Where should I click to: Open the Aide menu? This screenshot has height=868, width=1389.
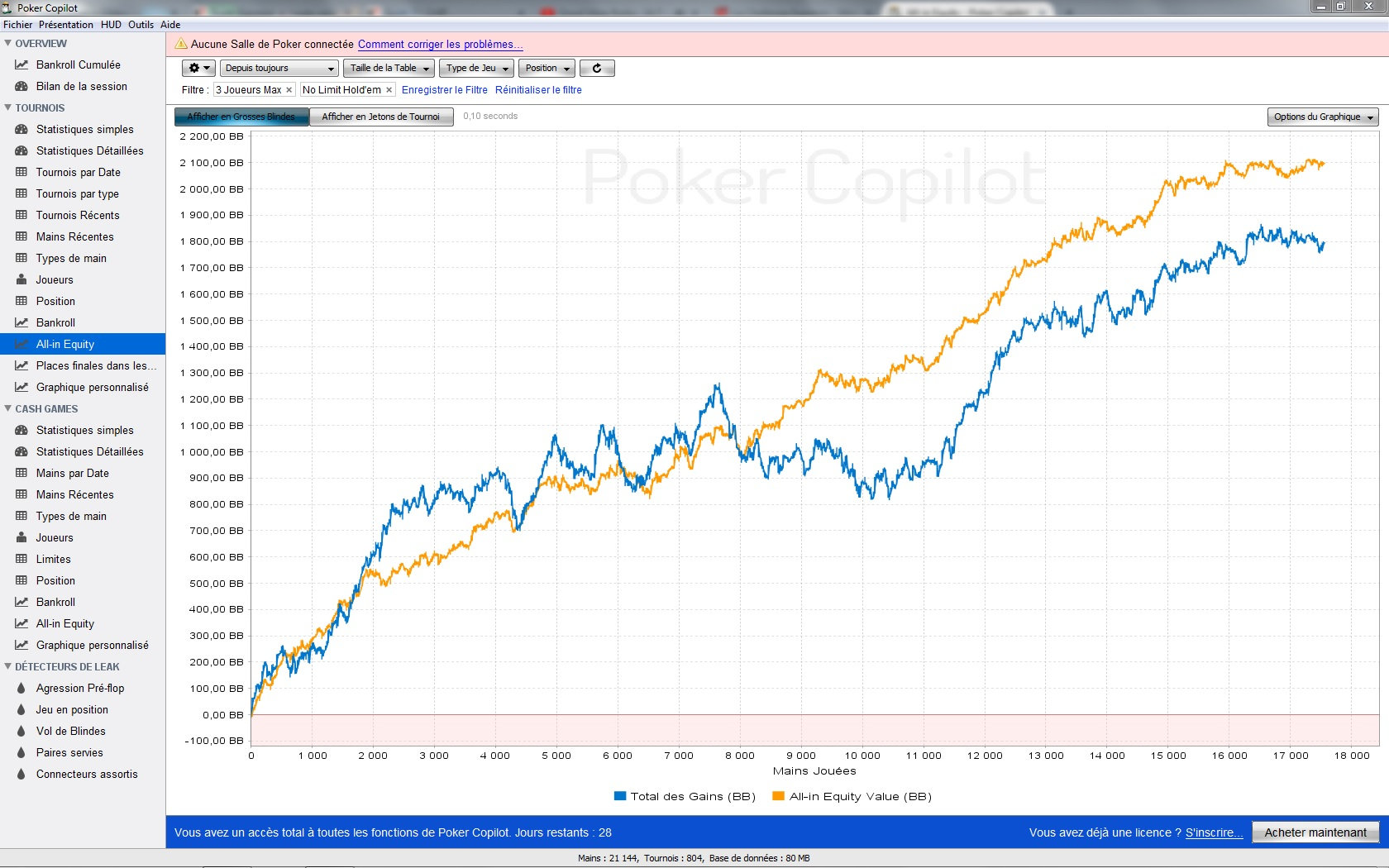[170, 25]
